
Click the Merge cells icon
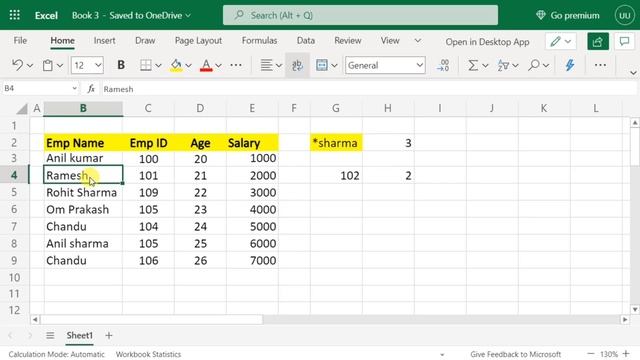(x=322, y=65)
